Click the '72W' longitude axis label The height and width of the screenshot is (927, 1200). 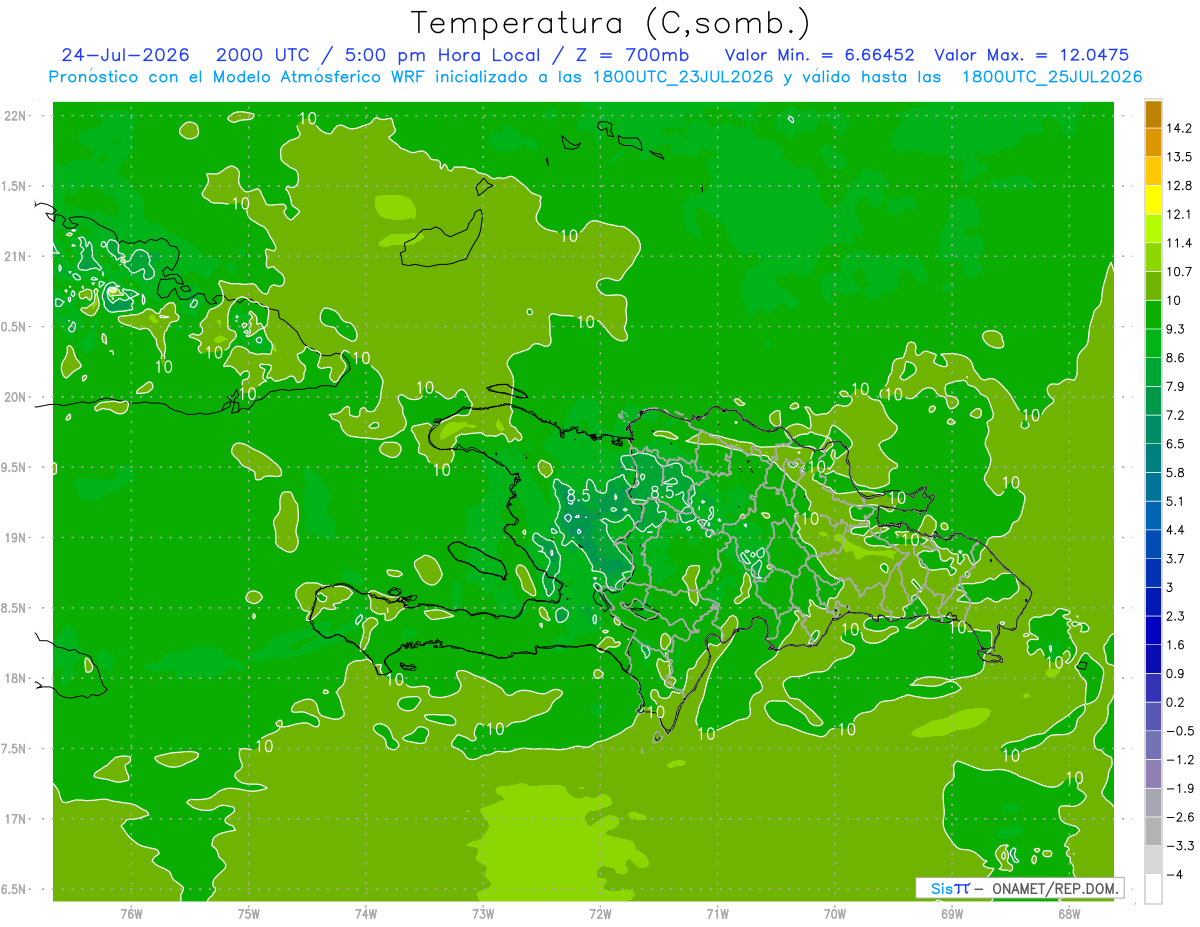(x=600, y=915)
